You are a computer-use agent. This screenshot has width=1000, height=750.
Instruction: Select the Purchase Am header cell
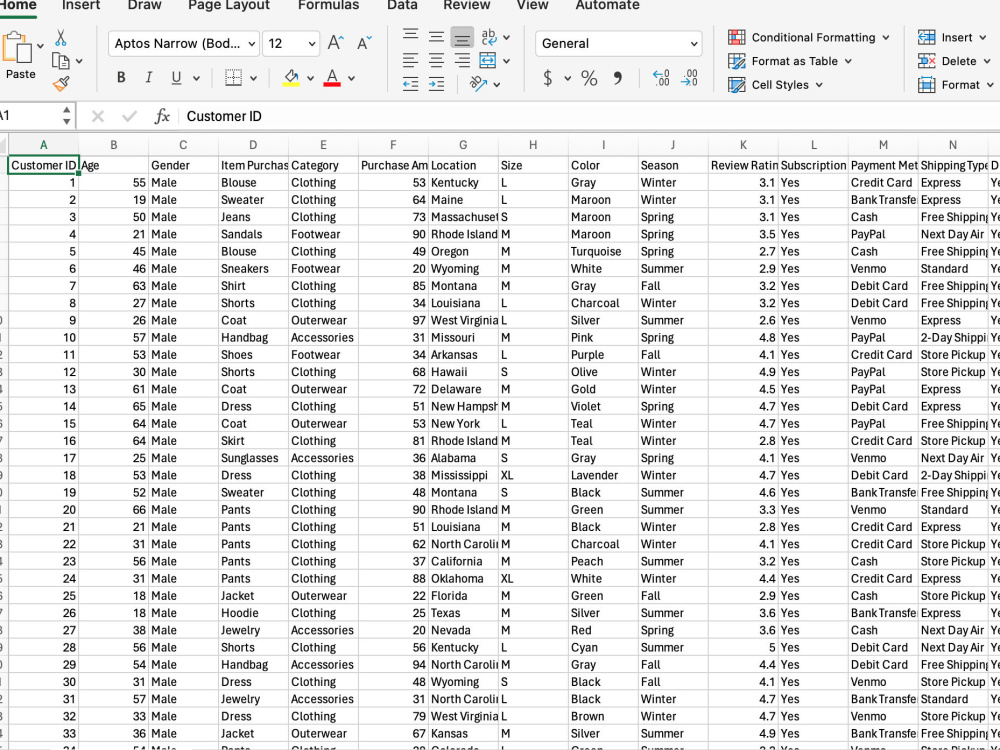(393, 165)
